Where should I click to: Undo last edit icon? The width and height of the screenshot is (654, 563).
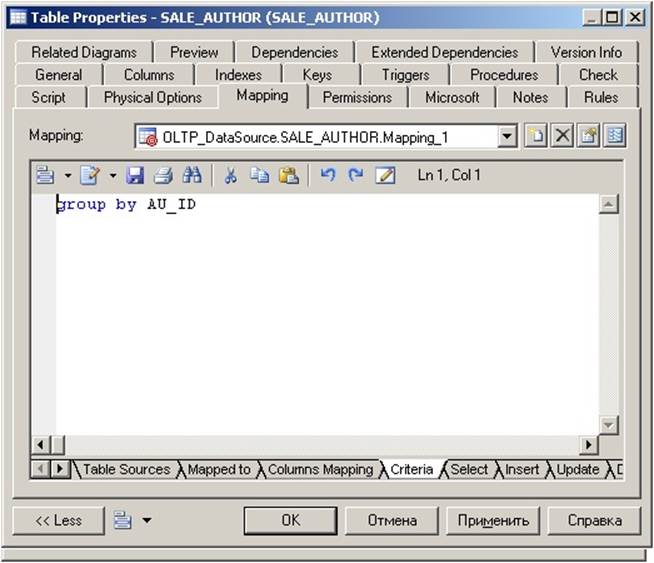(x=328, y=175)
